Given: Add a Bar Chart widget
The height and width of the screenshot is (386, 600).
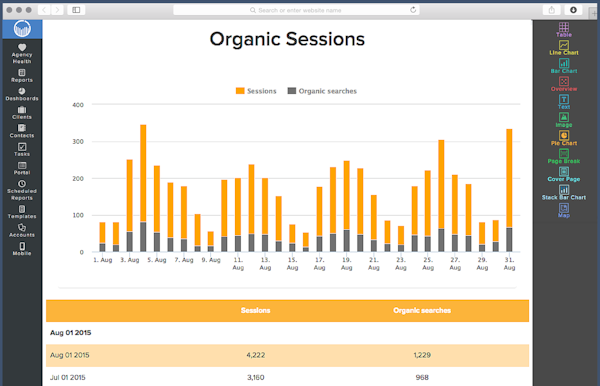Looking at the screenshot, I should pos(564,66).
